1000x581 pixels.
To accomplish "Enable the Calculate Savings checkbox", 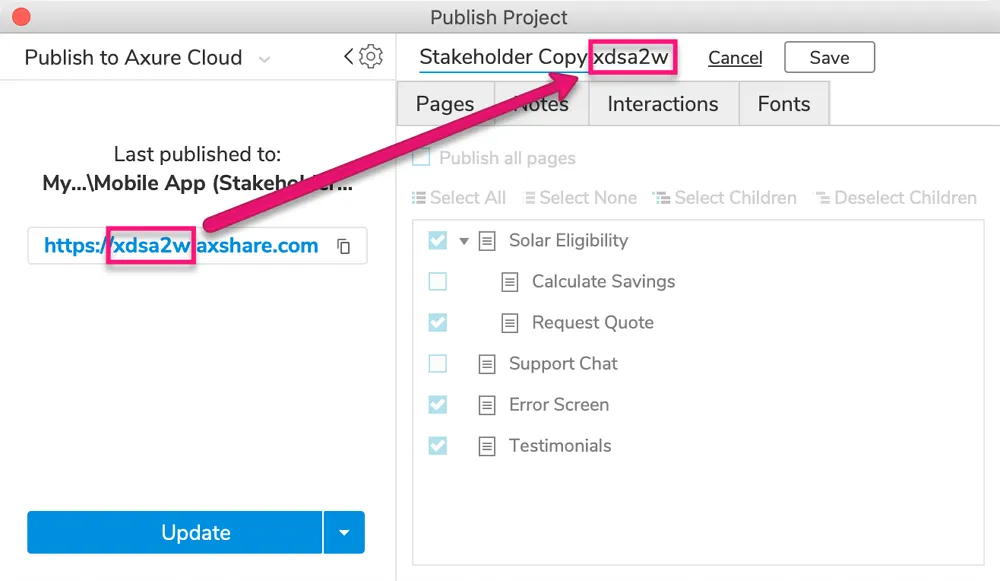I will (438, 282).
